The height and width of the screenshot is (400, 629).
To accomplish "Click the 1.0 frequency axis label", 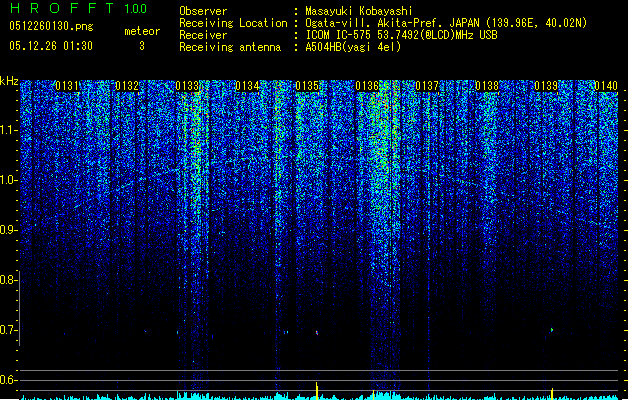I will [x=8, y=180].
